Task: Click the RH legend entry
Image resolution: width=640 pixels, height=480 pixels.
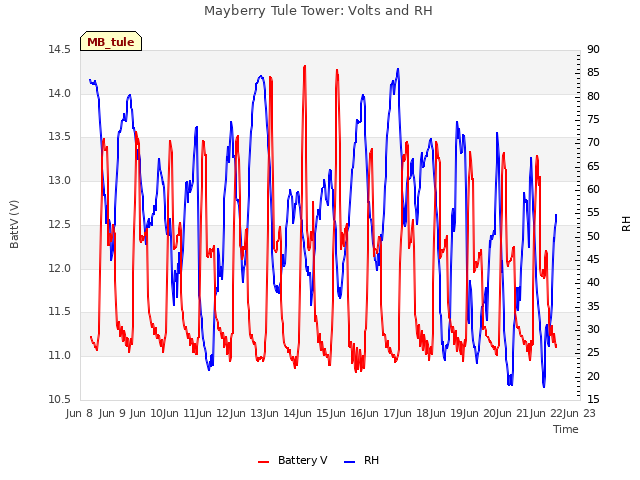Action: [361, 460]
